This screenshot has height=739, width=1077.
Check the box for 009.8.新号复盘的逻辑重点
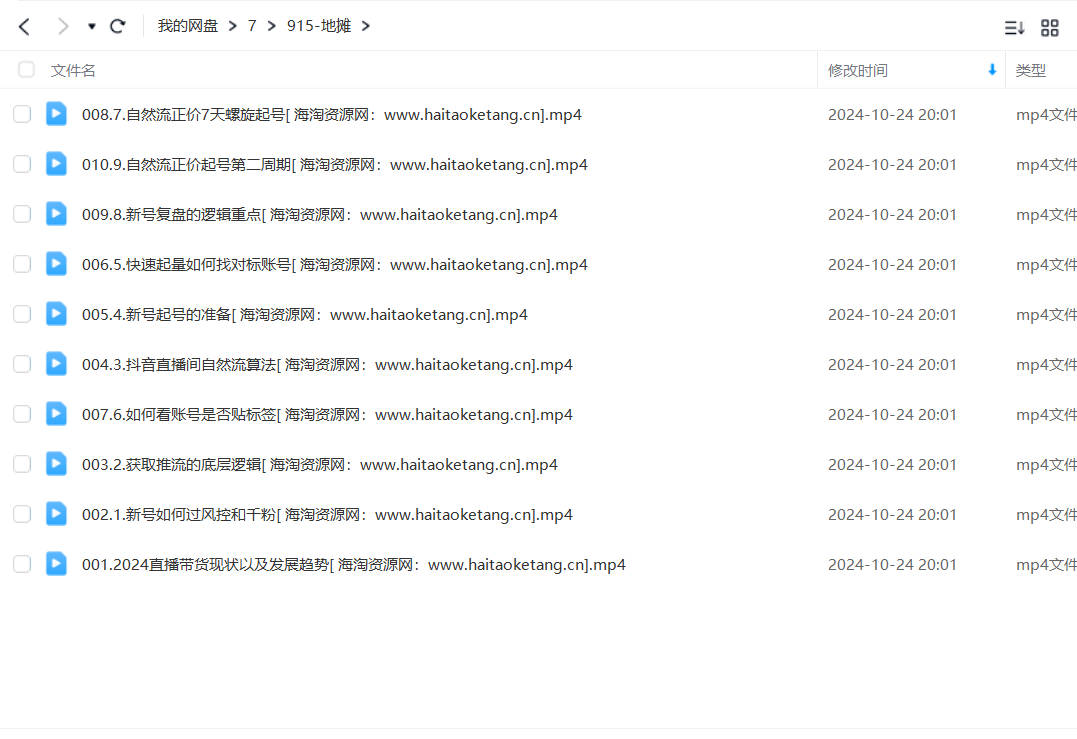coord(22,214)
